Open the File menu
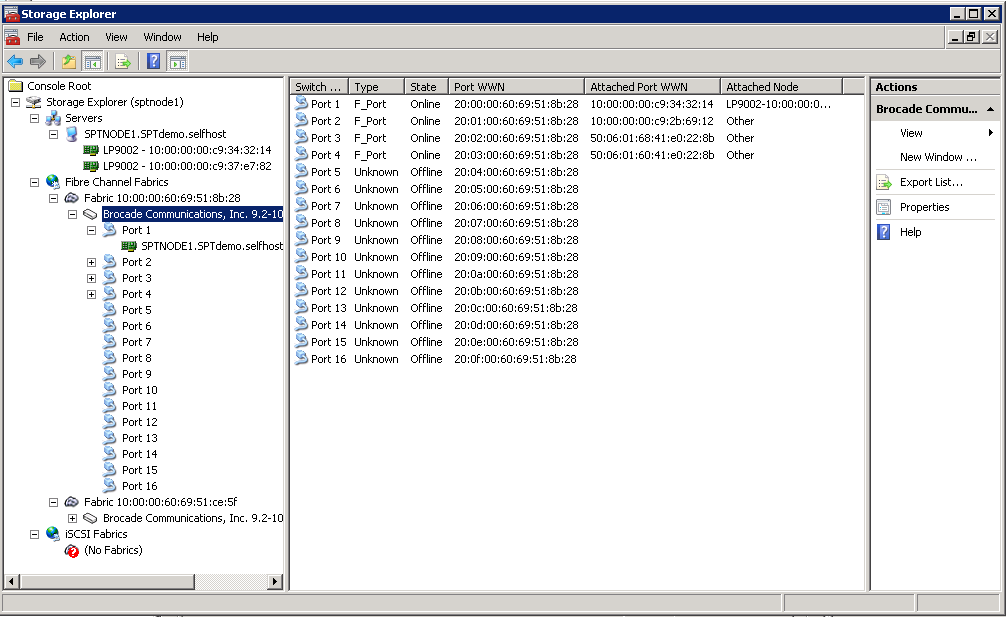This screenshot has height=617, width=1006. (35, 37)
